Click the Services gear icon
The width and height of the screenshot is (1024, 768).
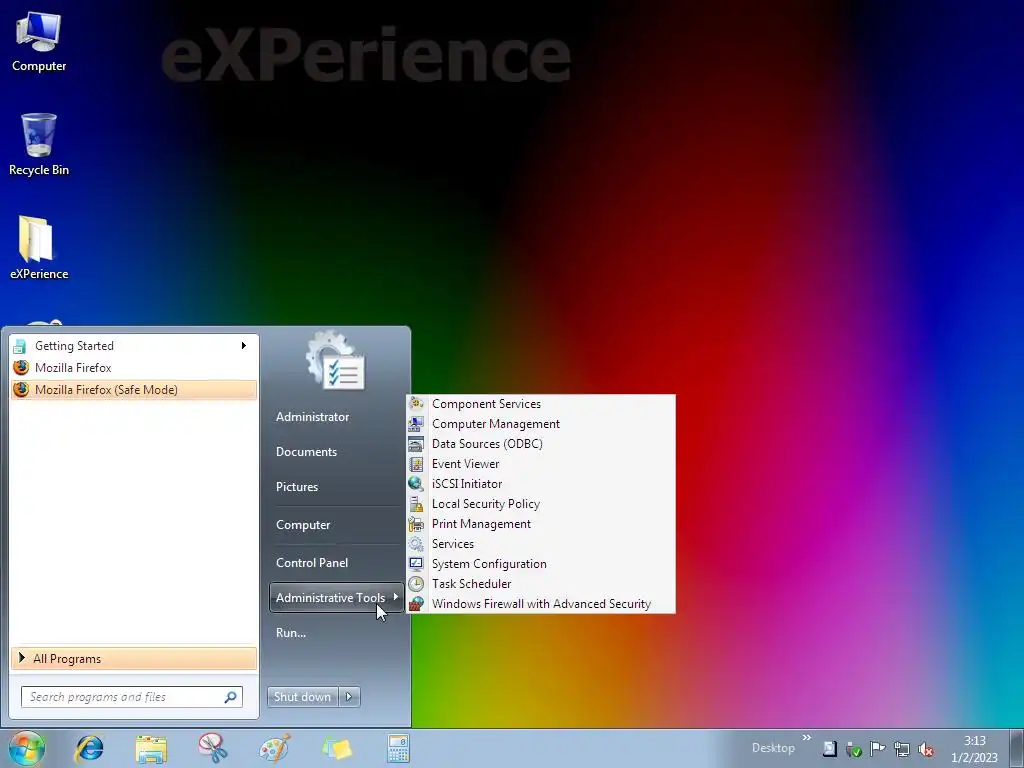click(x=416, y=544)
